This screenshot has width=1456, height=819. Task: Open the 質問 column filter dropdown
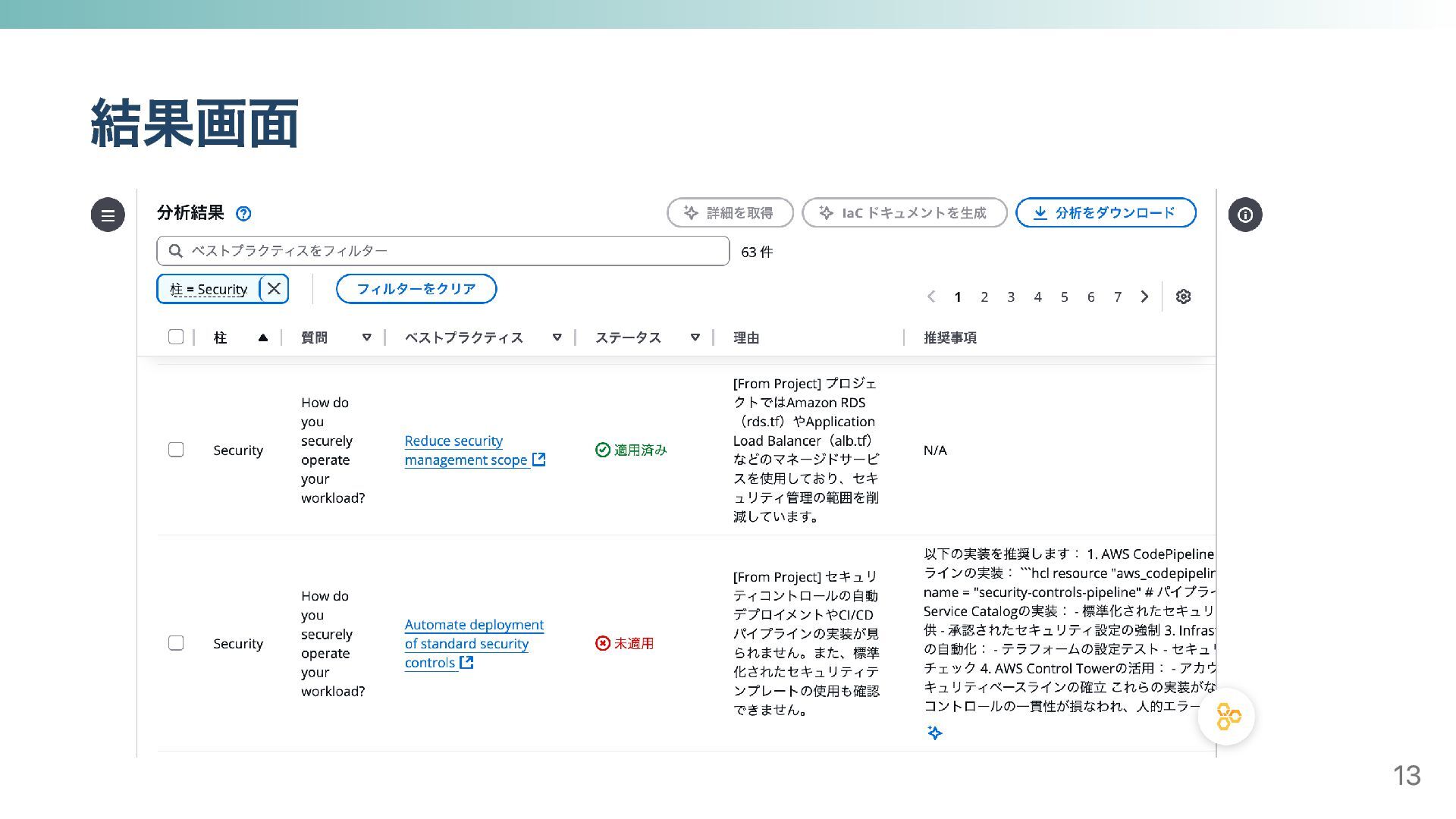(x=366, y=337)
